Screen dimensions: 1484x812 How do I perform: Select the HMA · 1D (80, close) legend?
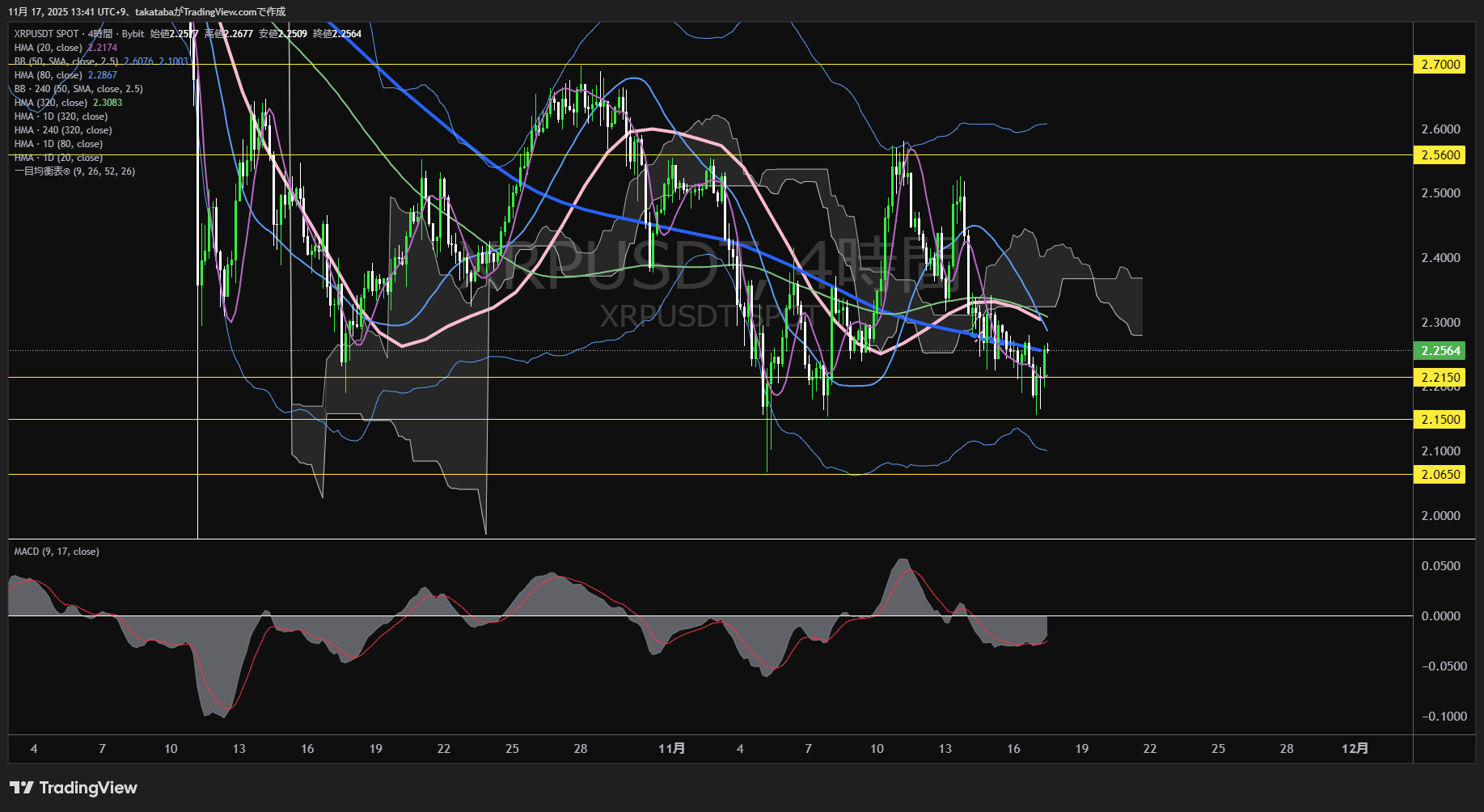pyautogui.click(x=58, y=144)
